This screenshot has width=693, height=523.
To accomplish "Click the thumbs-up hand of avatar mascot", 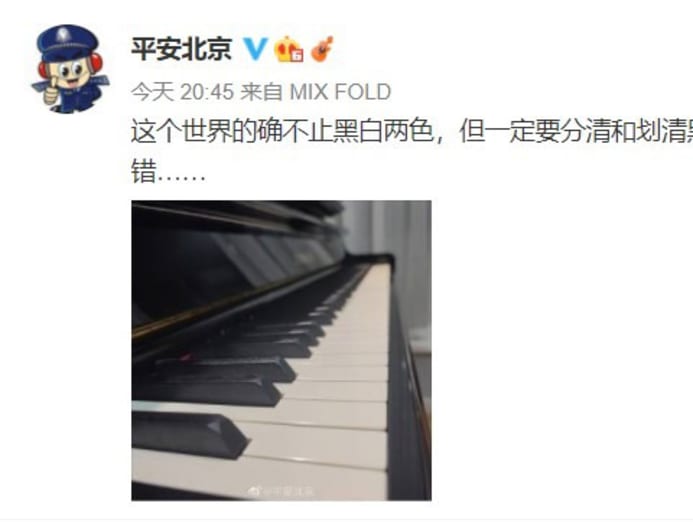I will 51,92.
